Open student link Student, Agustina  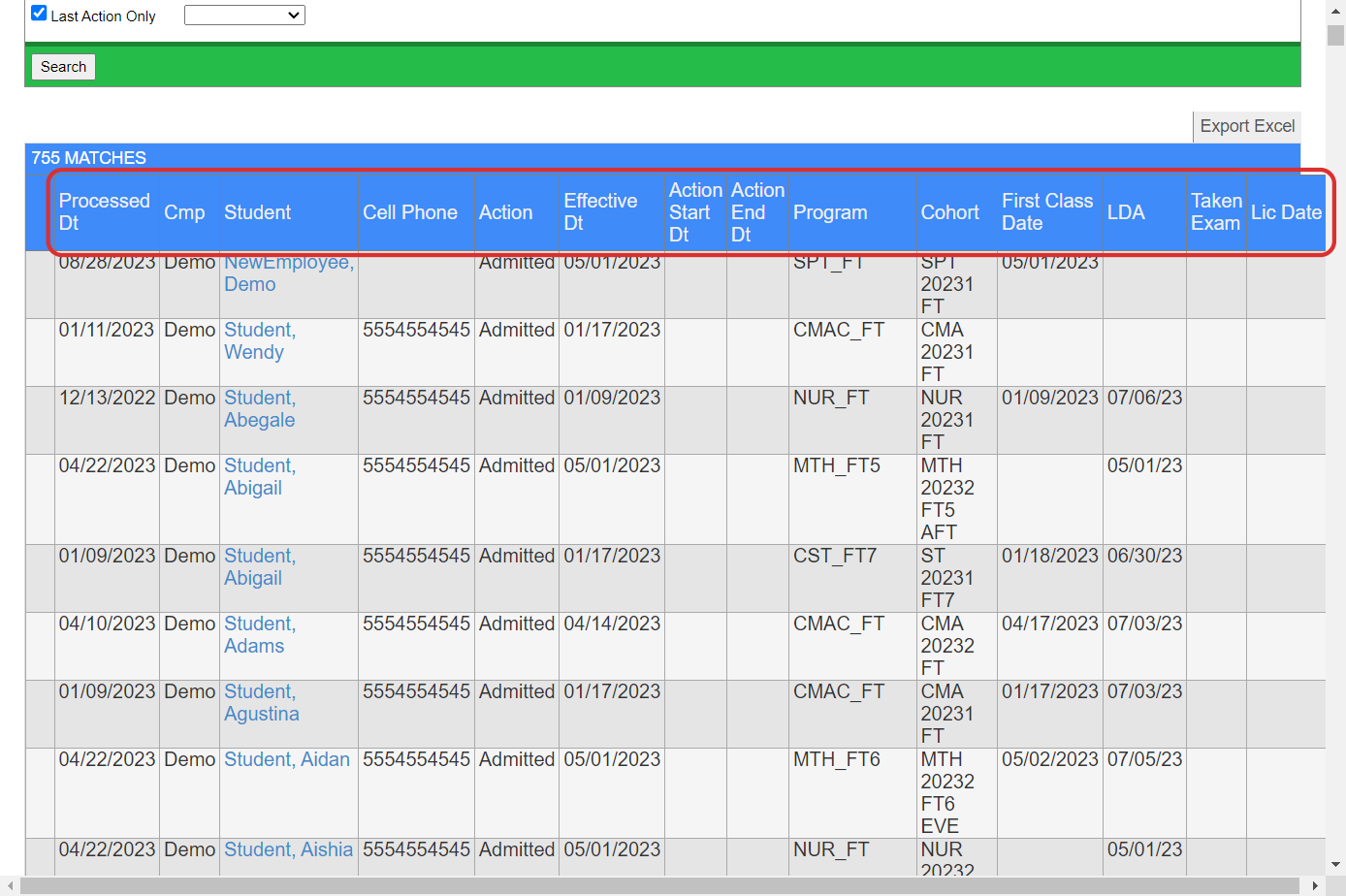click(x=261, y=702)
